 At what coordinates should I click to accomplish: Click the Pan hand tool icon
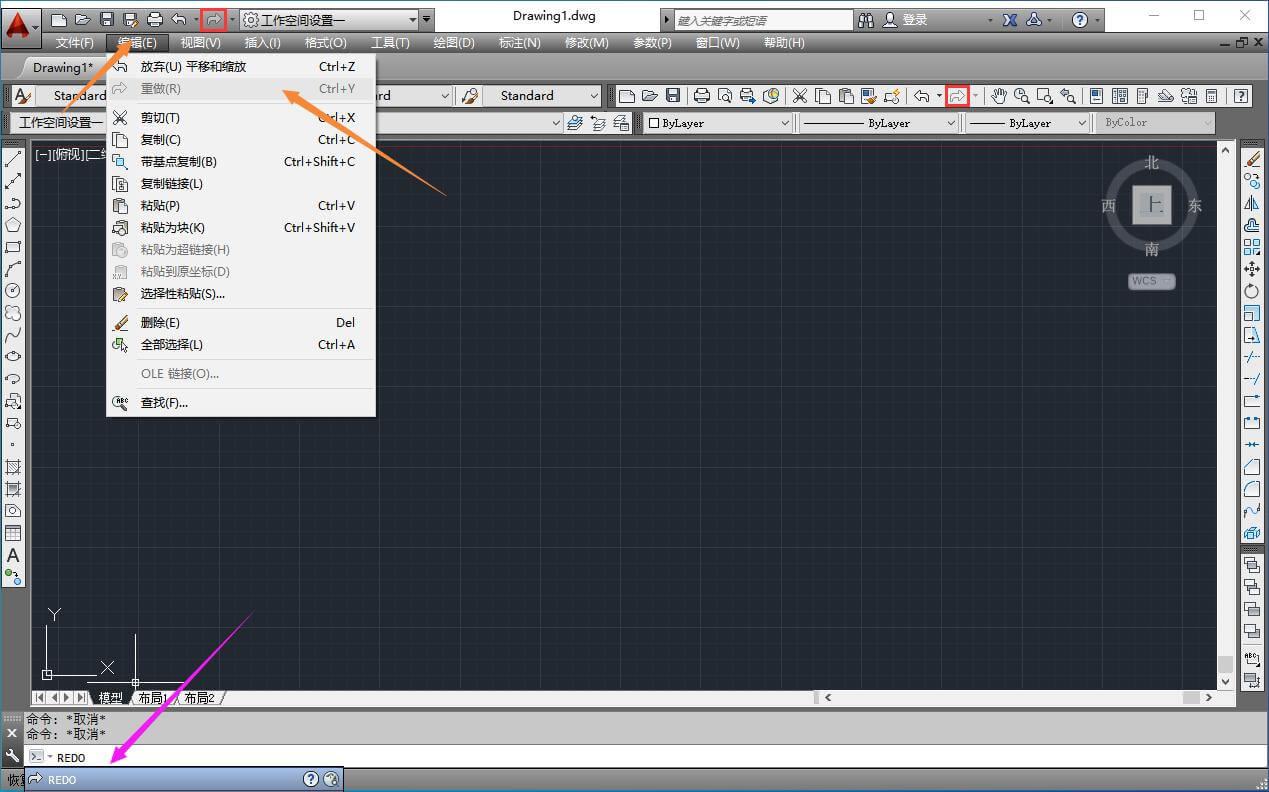pos(999,96)
